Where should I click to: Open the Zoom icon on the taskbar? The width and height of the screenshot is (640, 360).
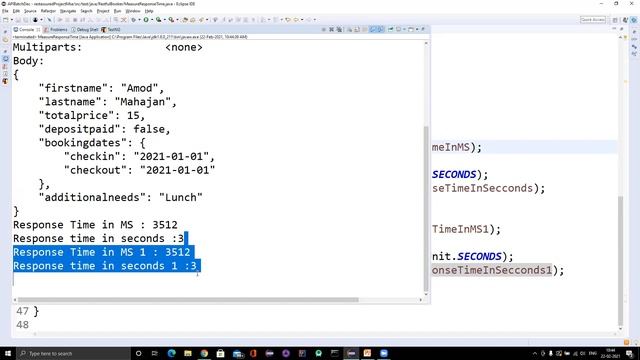pos(384,353)
